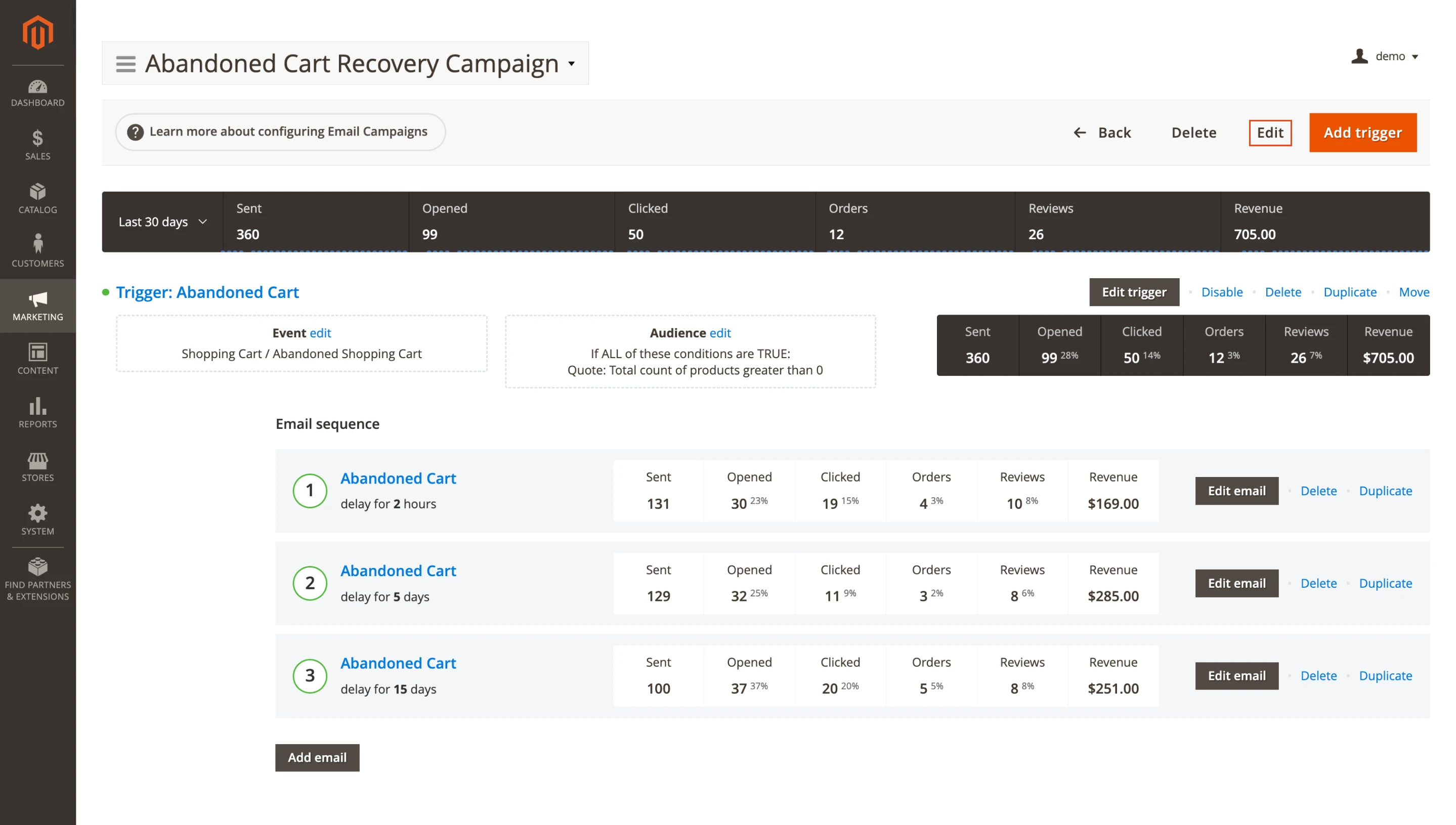1456x825 pixels.
Task: Expand the campaign title dropdown arrow
Action: coord(572,64)
